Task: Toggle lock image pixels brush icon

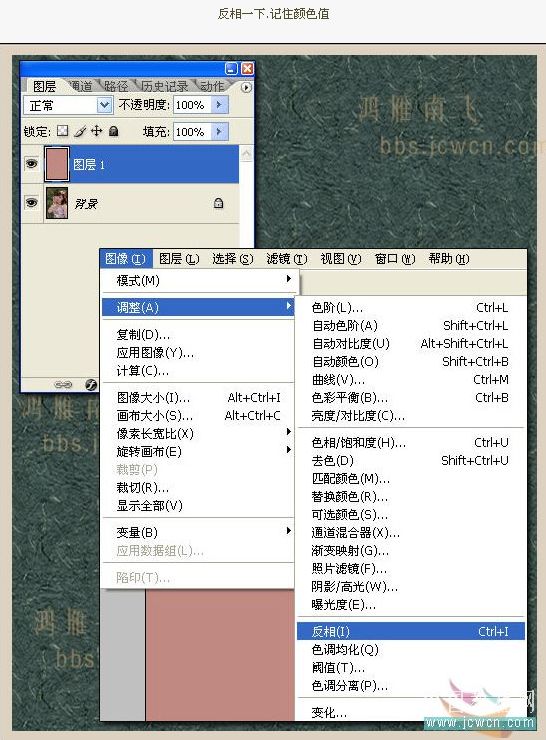Action: (80, 131)
